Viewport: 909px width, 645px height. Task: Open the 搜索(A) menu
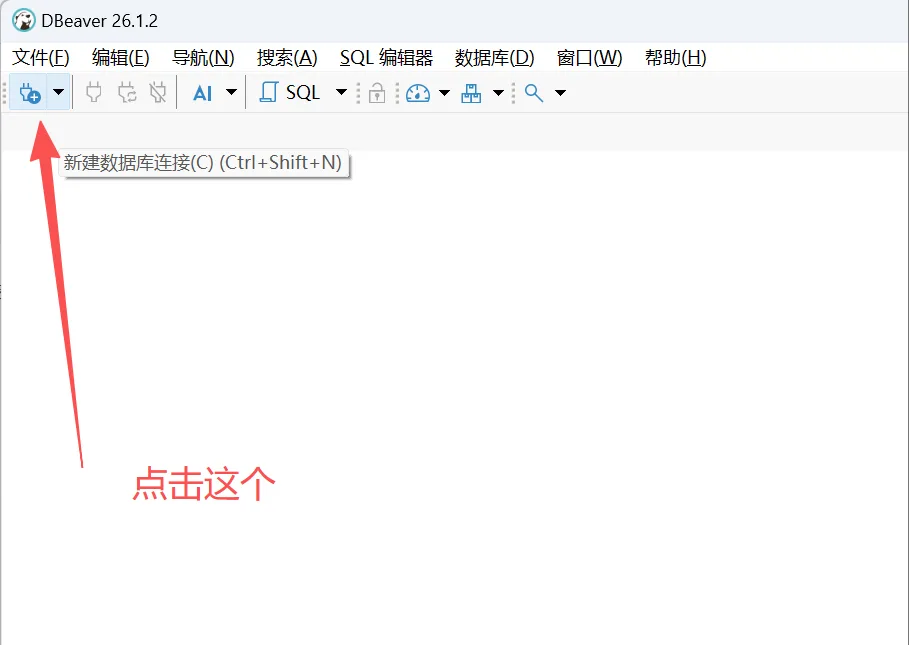[x=287, y=57]
